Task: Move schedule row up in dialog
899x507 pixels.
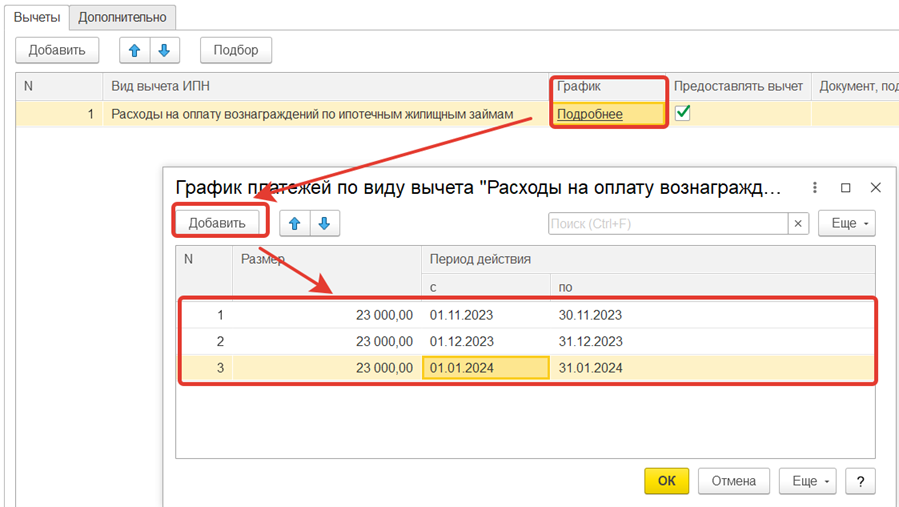Action: click(x=295, y=223)
